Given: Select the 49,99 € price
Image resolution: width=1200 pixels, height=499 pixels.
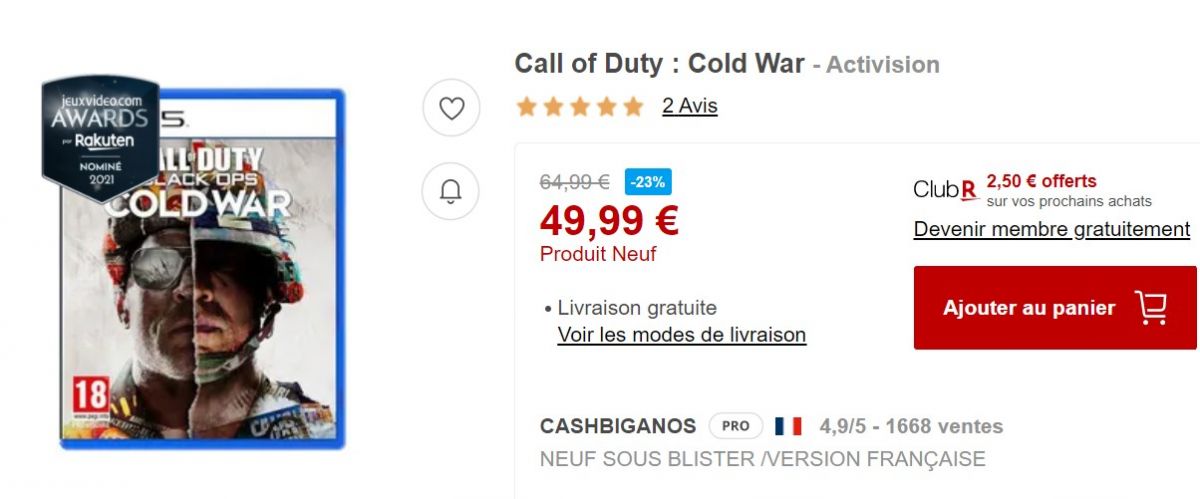Looking at the screenshot, I should click(609, 220).
